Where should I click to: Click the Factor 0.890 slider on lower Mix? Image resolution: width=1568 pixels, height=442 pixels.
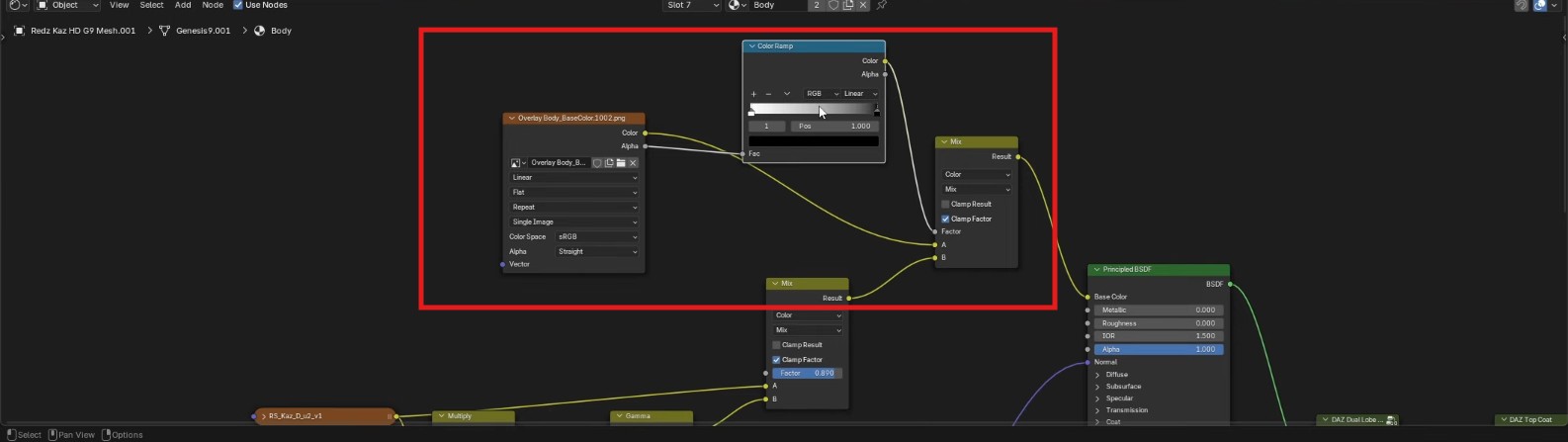coord(808,374)
